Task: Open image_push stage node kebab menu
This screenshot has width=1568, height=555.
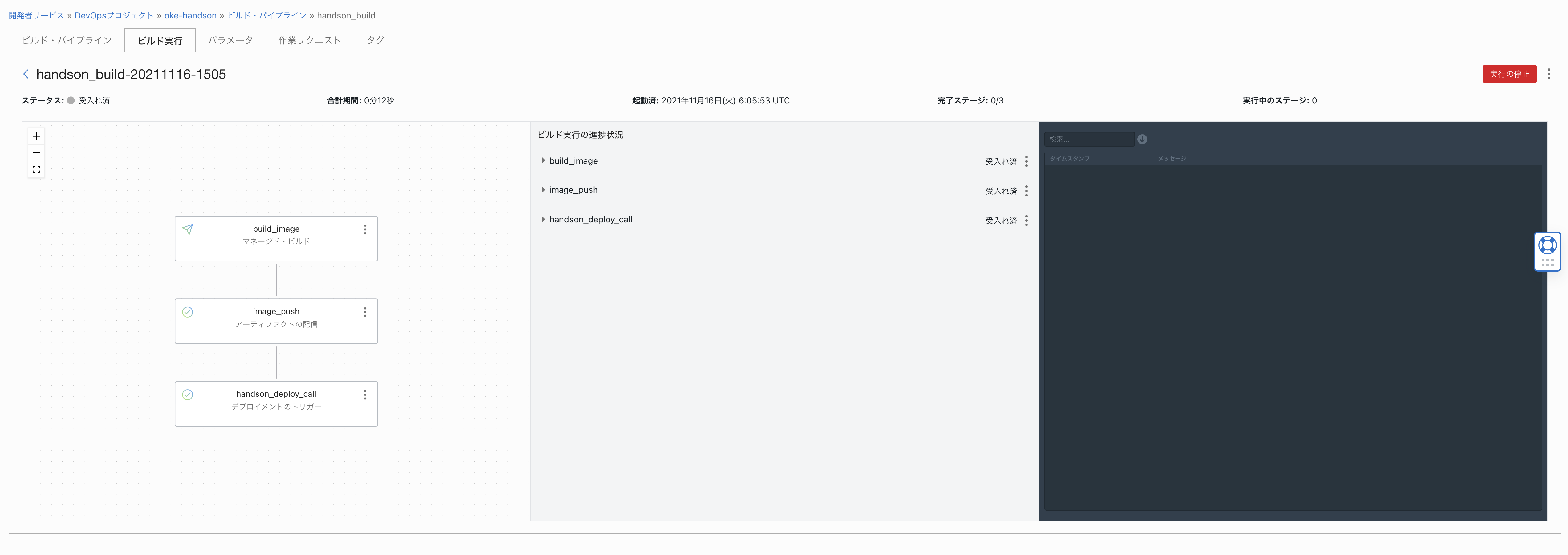Action: pyautogui.click(x=365, y=312)
